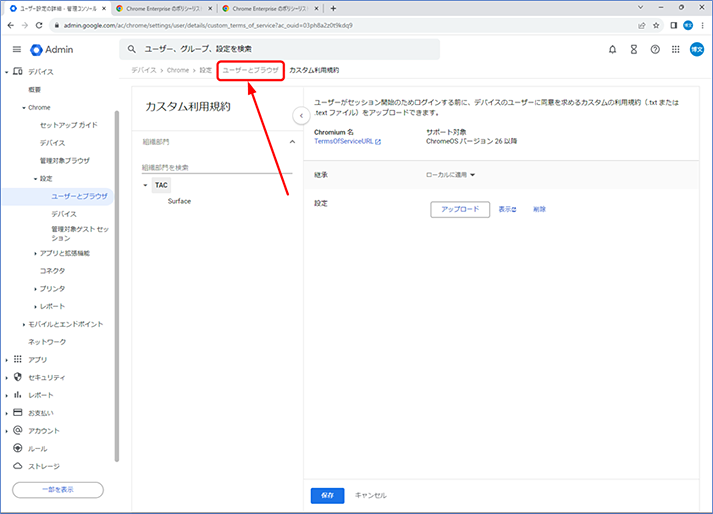
Task: Open the help question mark icon
Action: tap(655, 50)
